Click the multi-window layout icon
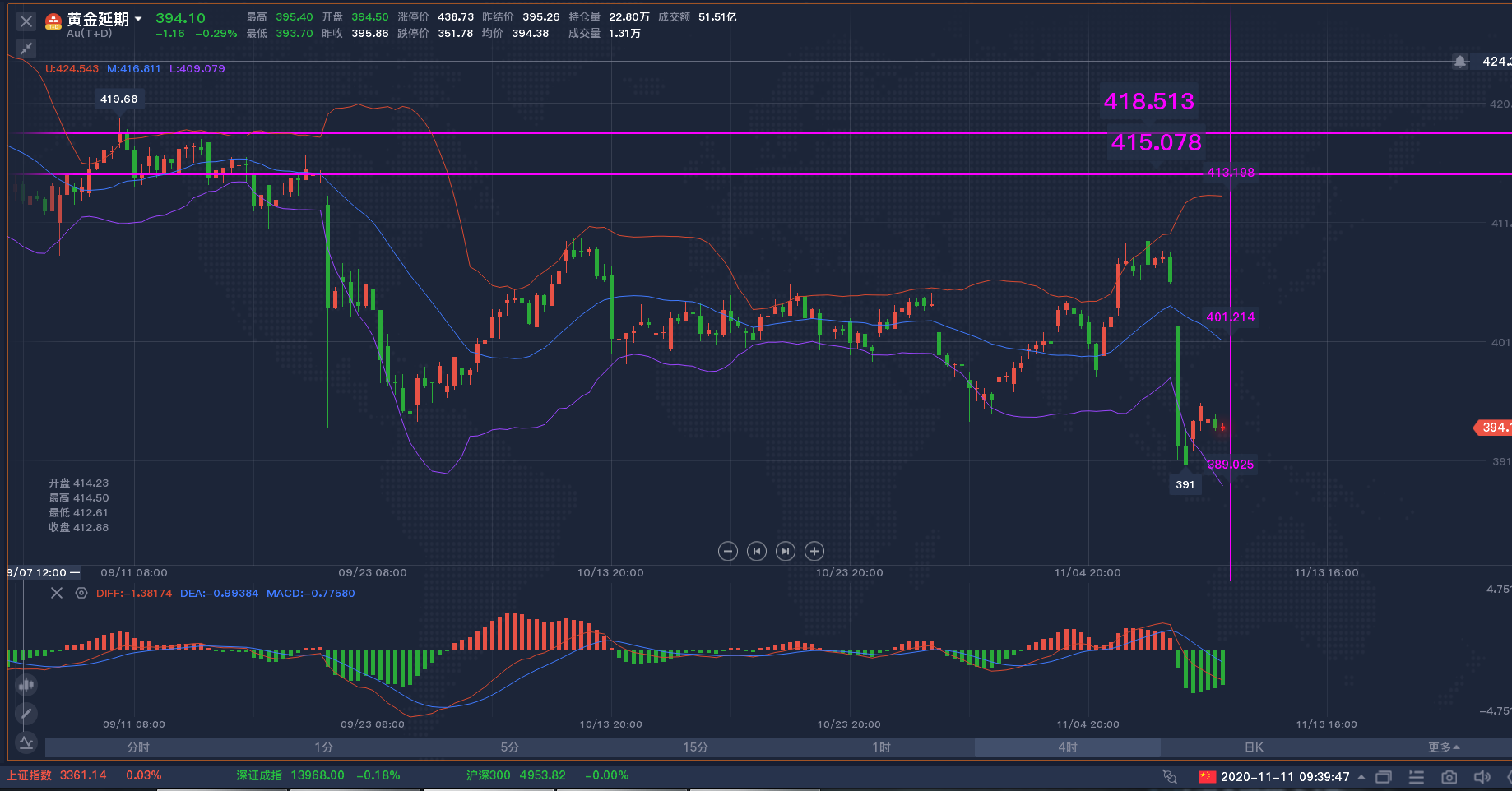Image resolution: width=1512 pixels, height=791 pixels. click(x=1384, y=776)
